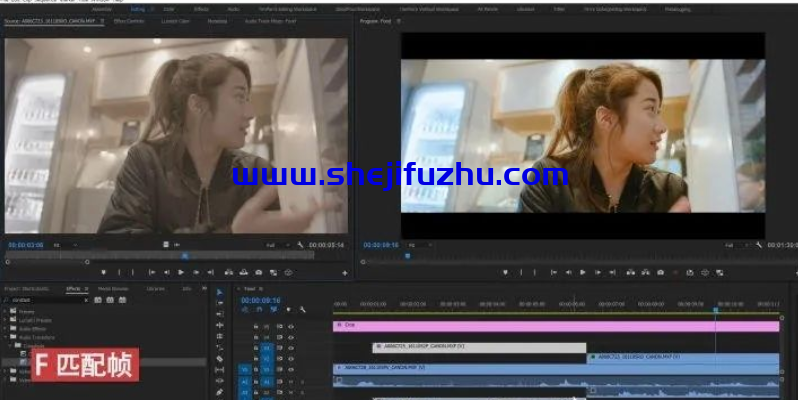Click Program monitor playhead marker

tap(408, 256)
